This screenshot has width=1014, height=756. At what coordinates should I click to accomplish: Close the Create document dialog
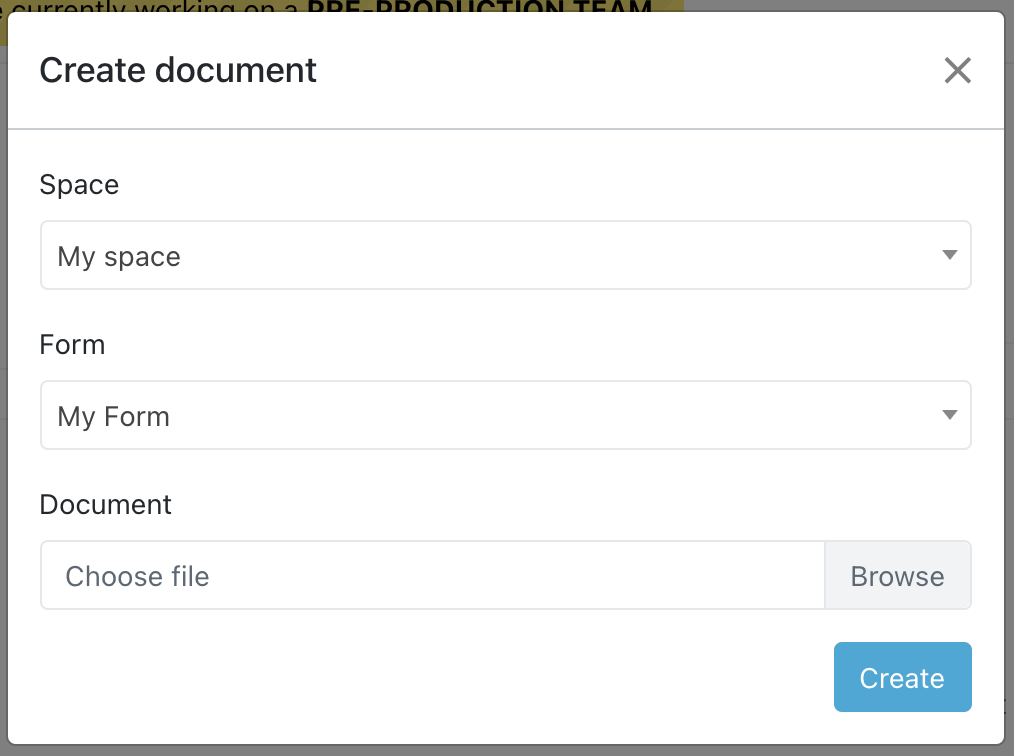(957, 70)
